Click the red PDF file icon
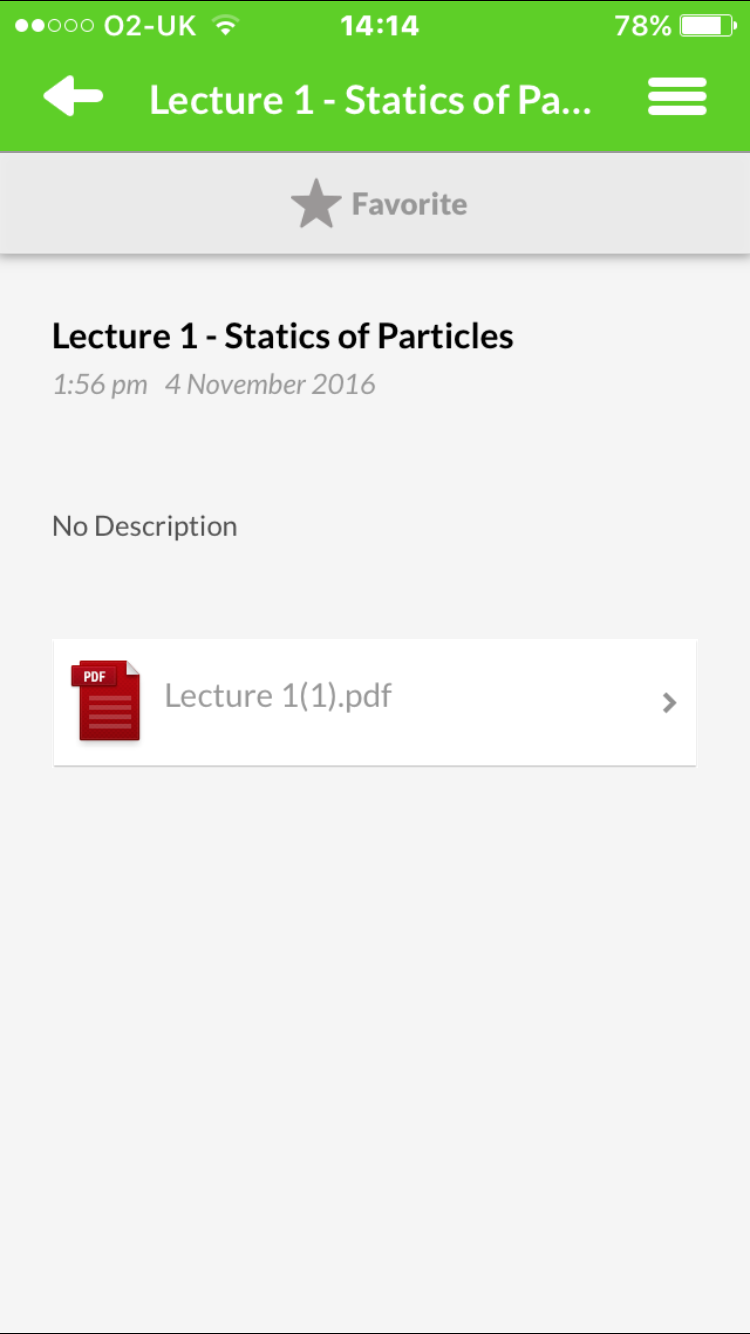This screenshot has height=1334, width=750. 106,700
